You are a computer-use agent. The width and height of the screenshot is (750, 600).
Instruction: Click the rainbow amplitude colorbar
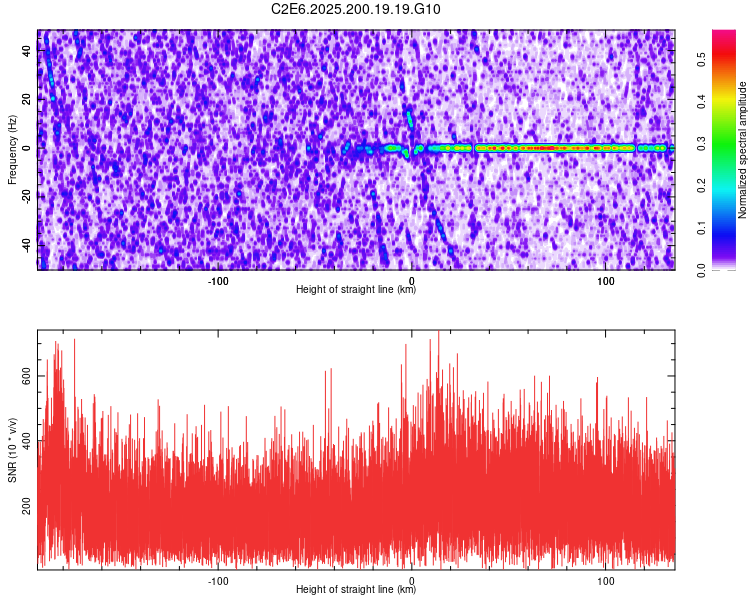click(724, 149)
